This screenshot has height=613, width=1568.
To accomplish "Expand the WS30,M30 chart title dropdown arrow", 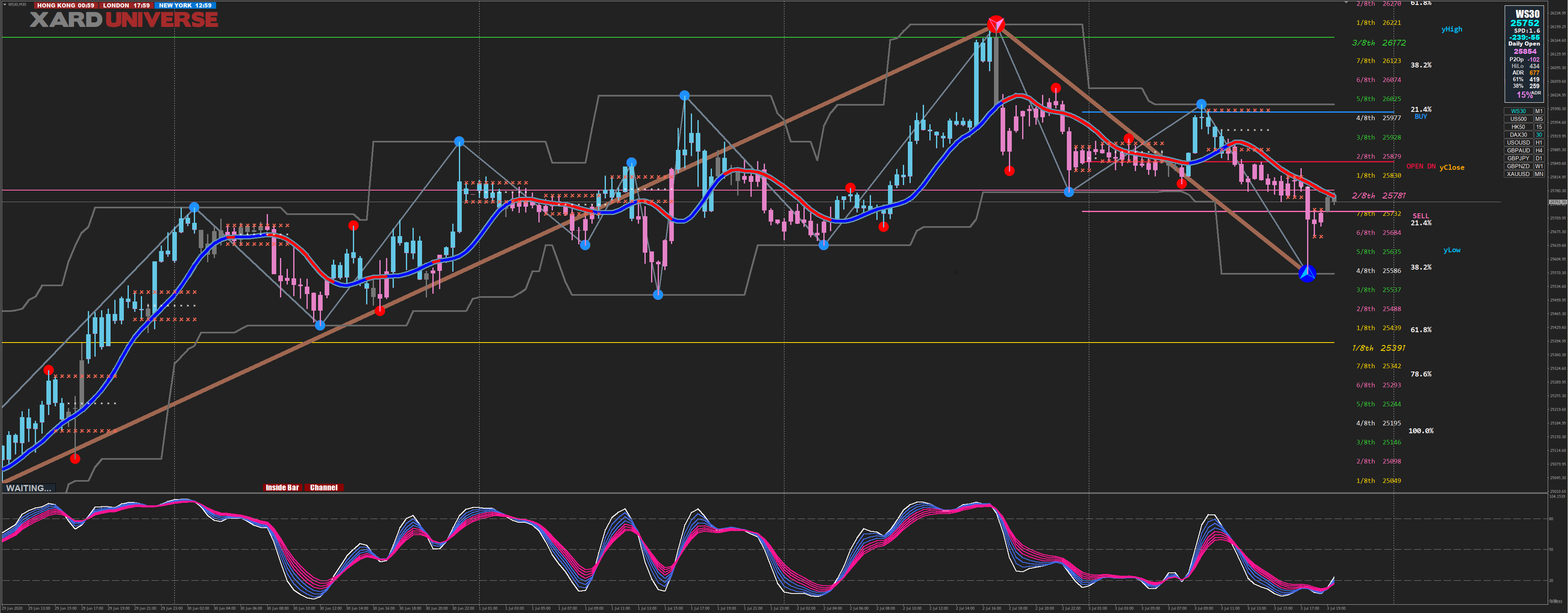I will point(4,5).
